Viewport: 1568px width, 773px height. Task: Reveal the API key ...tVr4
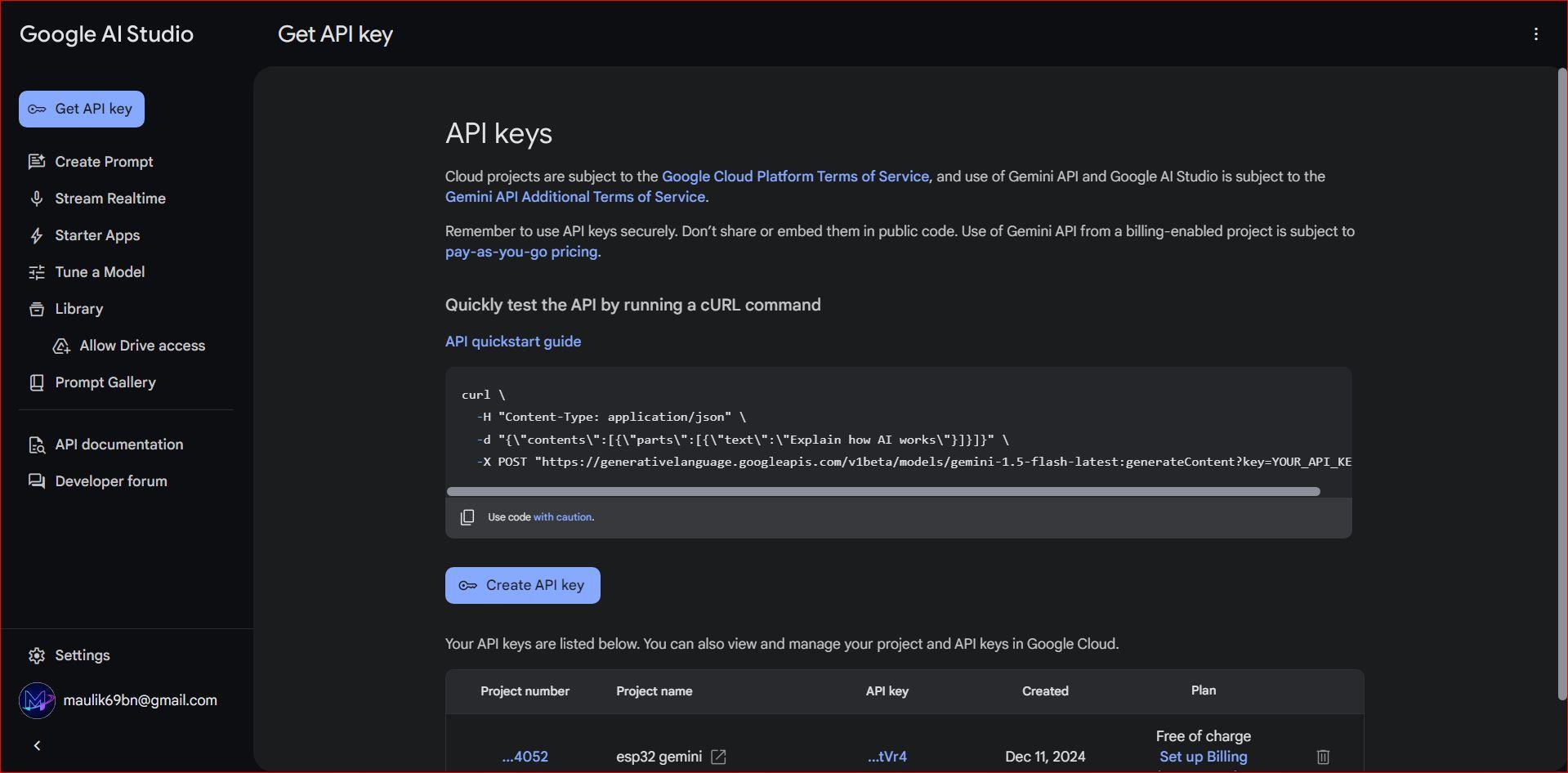(x=887, y=757)
